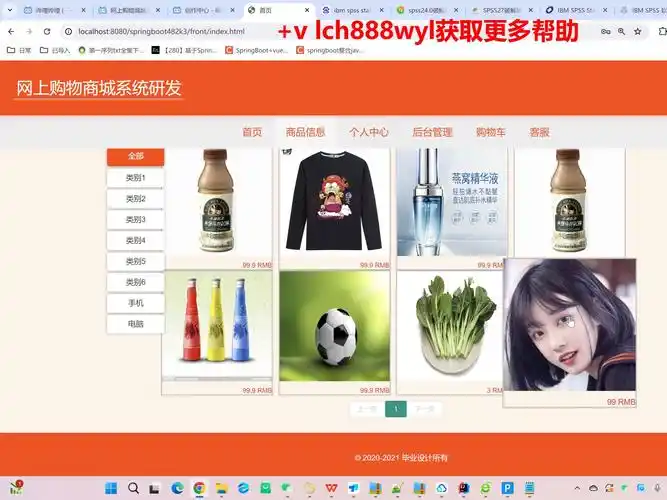This screenshot has width=667, height=500.
Task: Filter products by 类别6
Action: click(136, 282)
